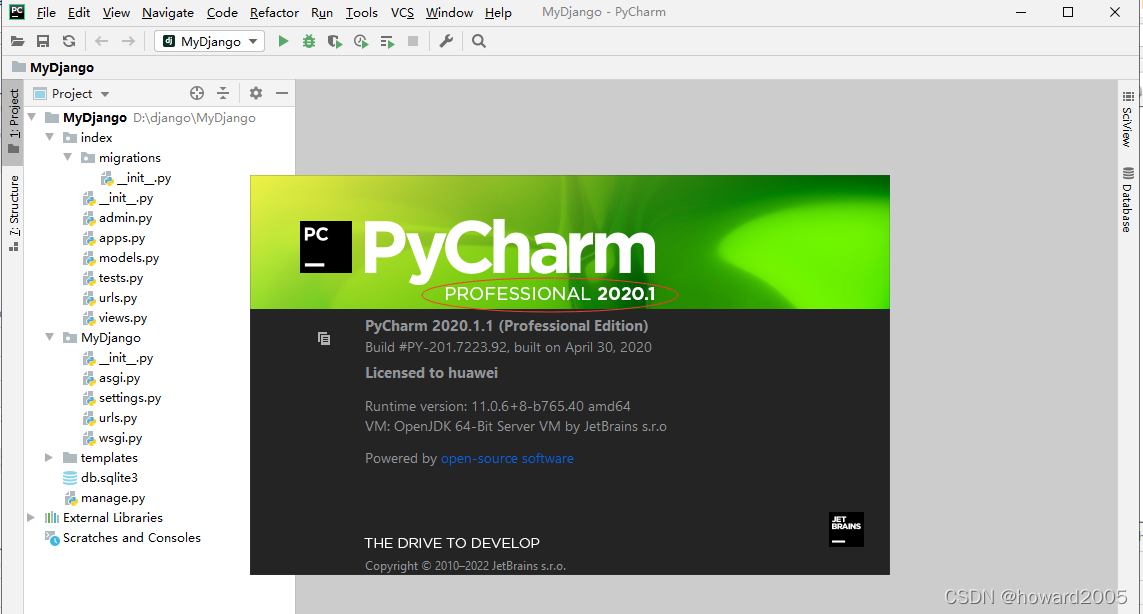The width and height of the screenshot is (1143, 614).
Task: Expand the External Libraries node arrow
Action: 31,517
